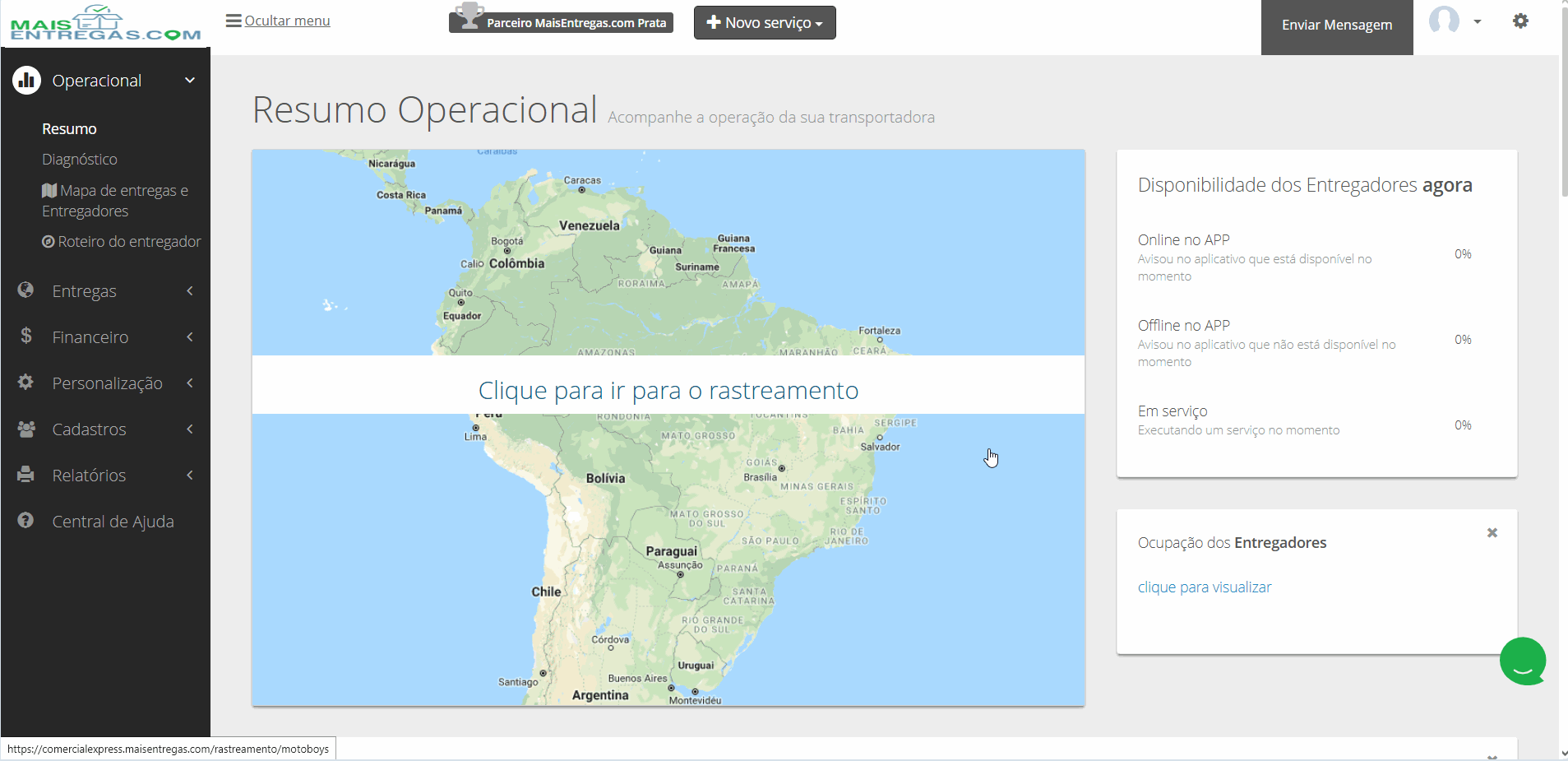Image resolution: width=1568 pixels, height=761 pixels.
Task: Click 'Clique para ir para o rastreamento' banner
Action: tap(668, 385)
